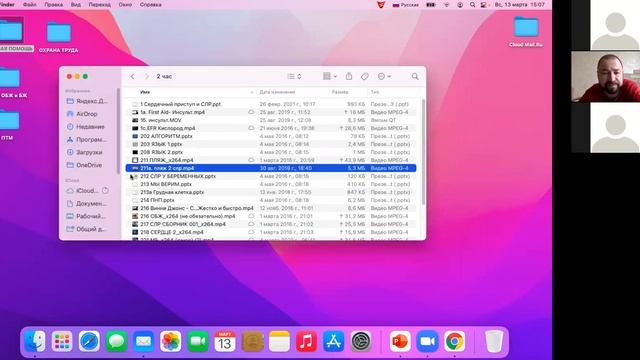Go forward in the Finder window
The image size is (640, 360).
tap(147, 76)
